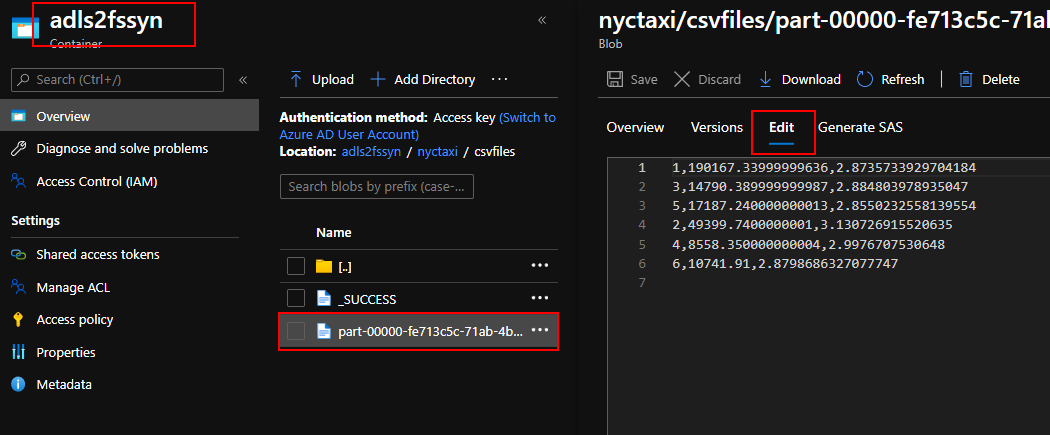The image size is (1050, 435).
Task: Click editor line 3 starting with 5,17187
Action: click(x=824, y=205)
